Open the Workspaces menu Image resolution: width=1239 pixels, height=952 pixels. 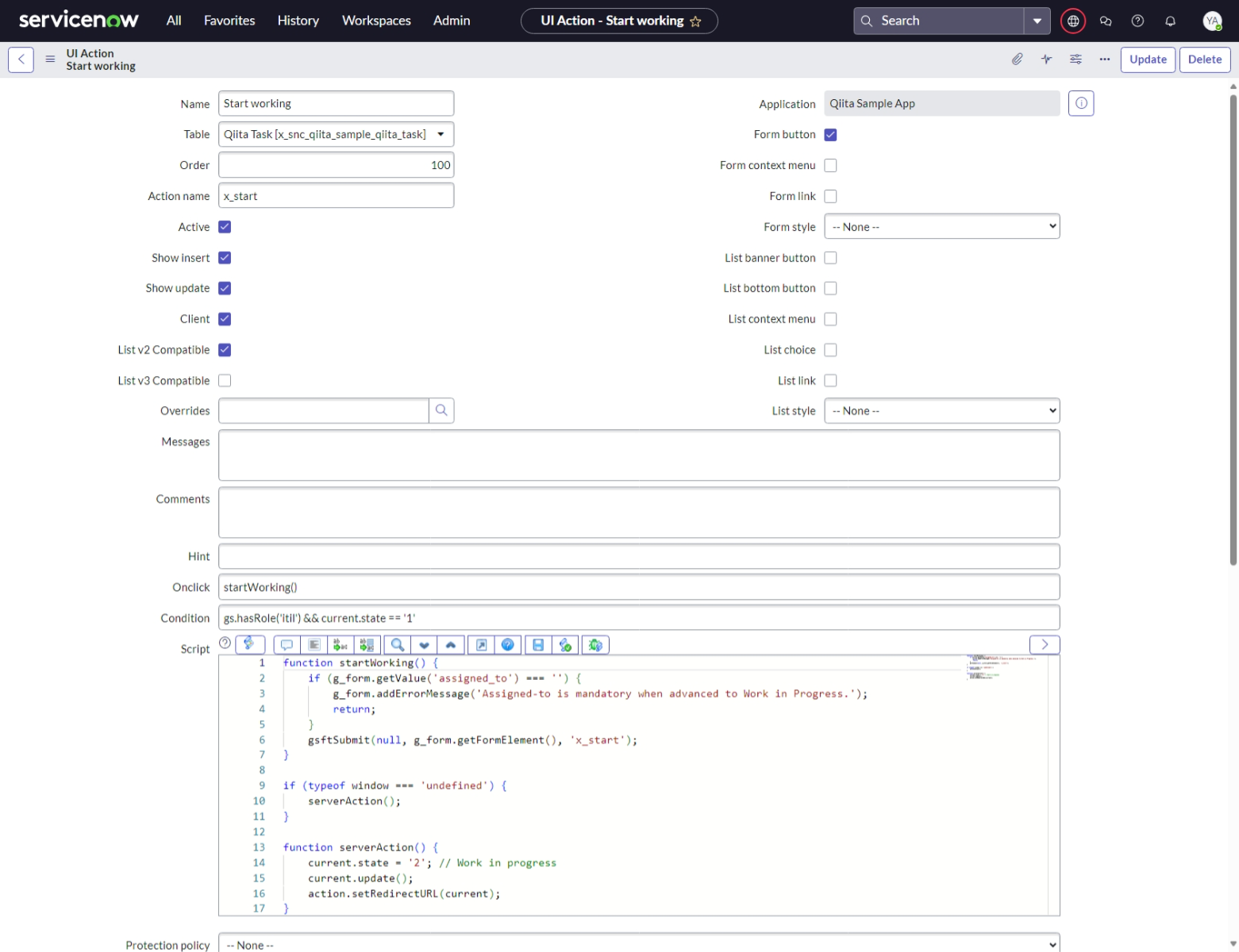376,21
